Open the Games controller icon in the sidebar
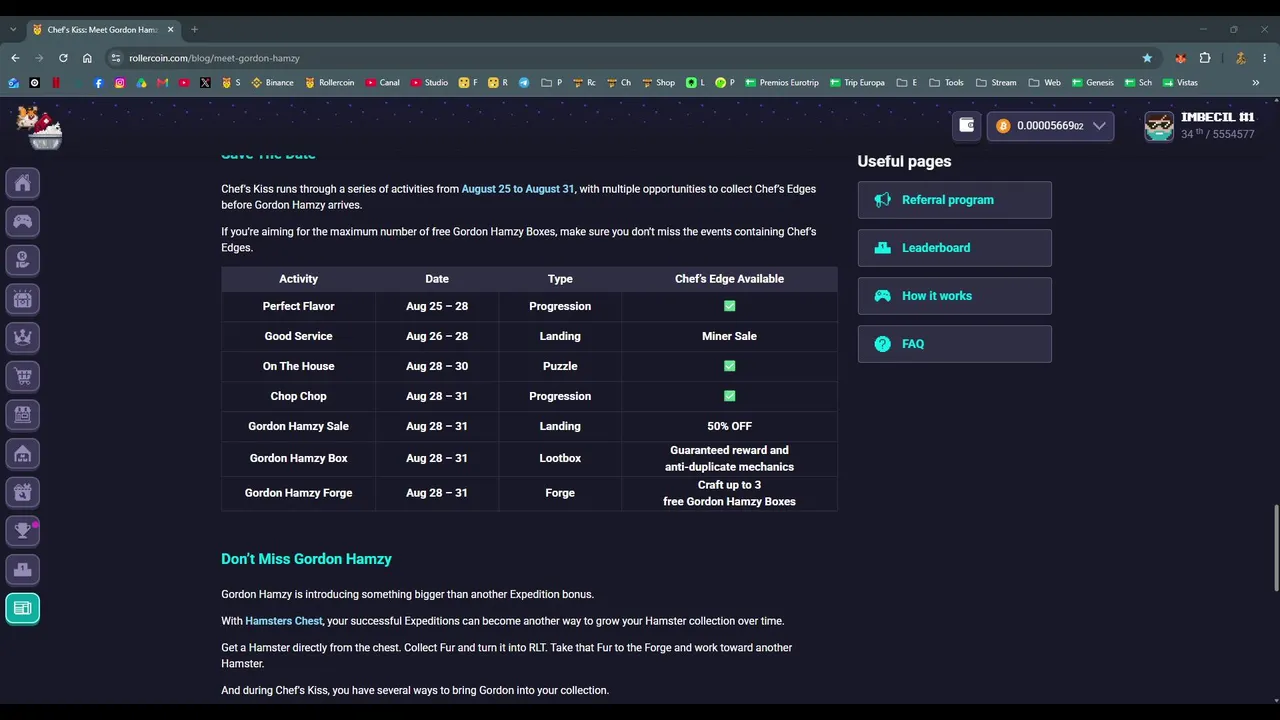 click(x=23, y=221)
